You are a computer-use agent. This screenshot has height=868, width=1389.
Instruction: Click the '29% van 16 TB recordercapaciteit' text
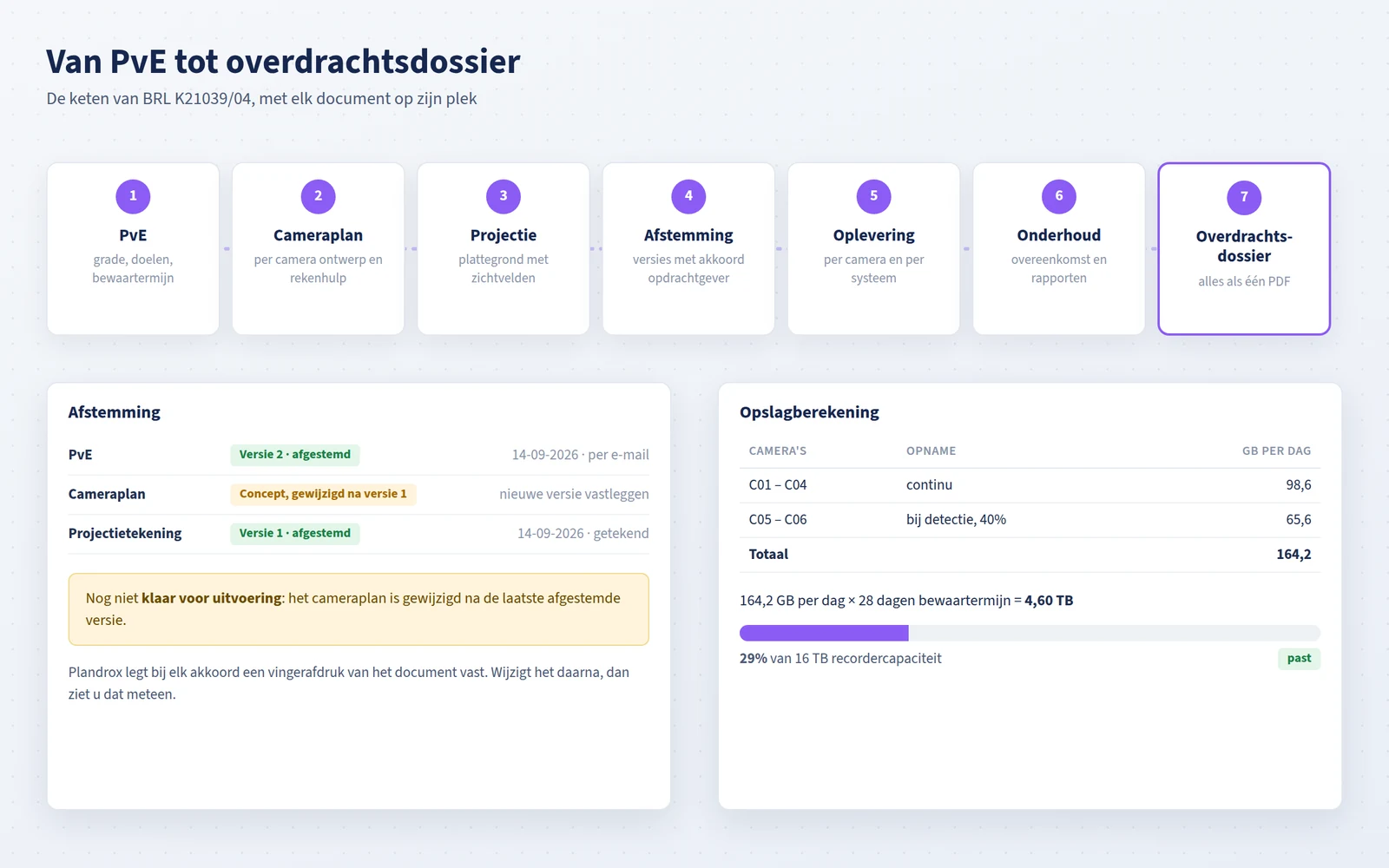pyautogui.click(x=840, y=659)
